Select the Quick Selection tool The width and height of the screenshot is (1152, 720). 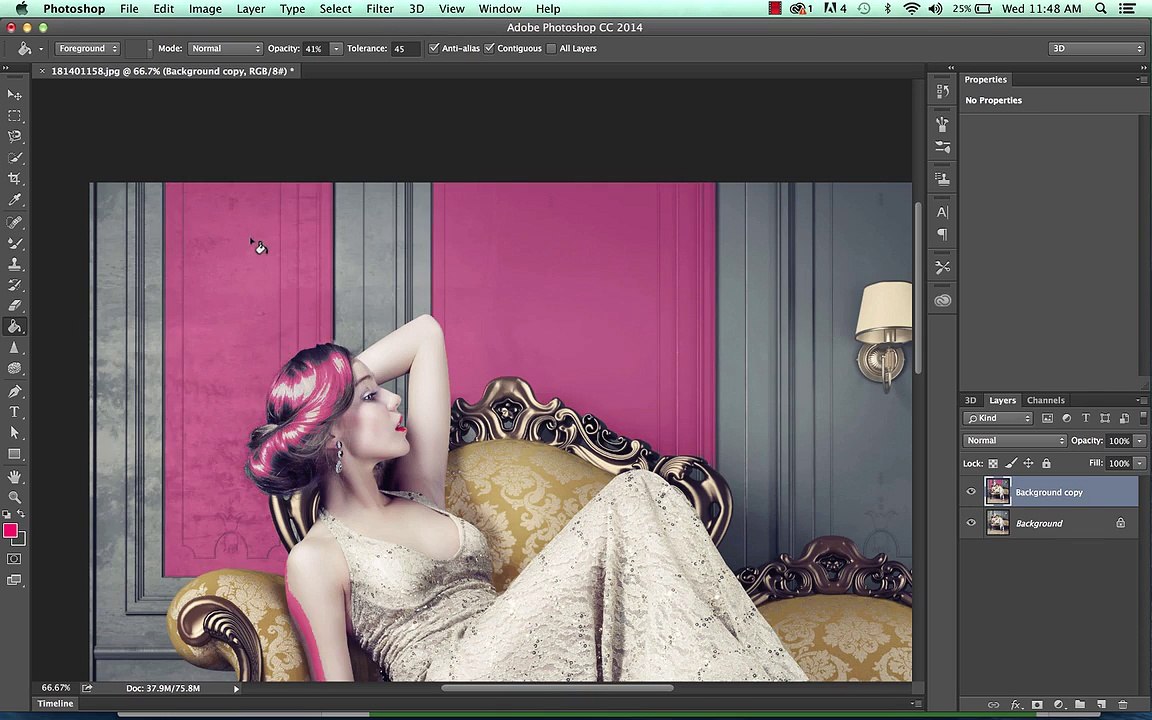[x=14, y=158]
